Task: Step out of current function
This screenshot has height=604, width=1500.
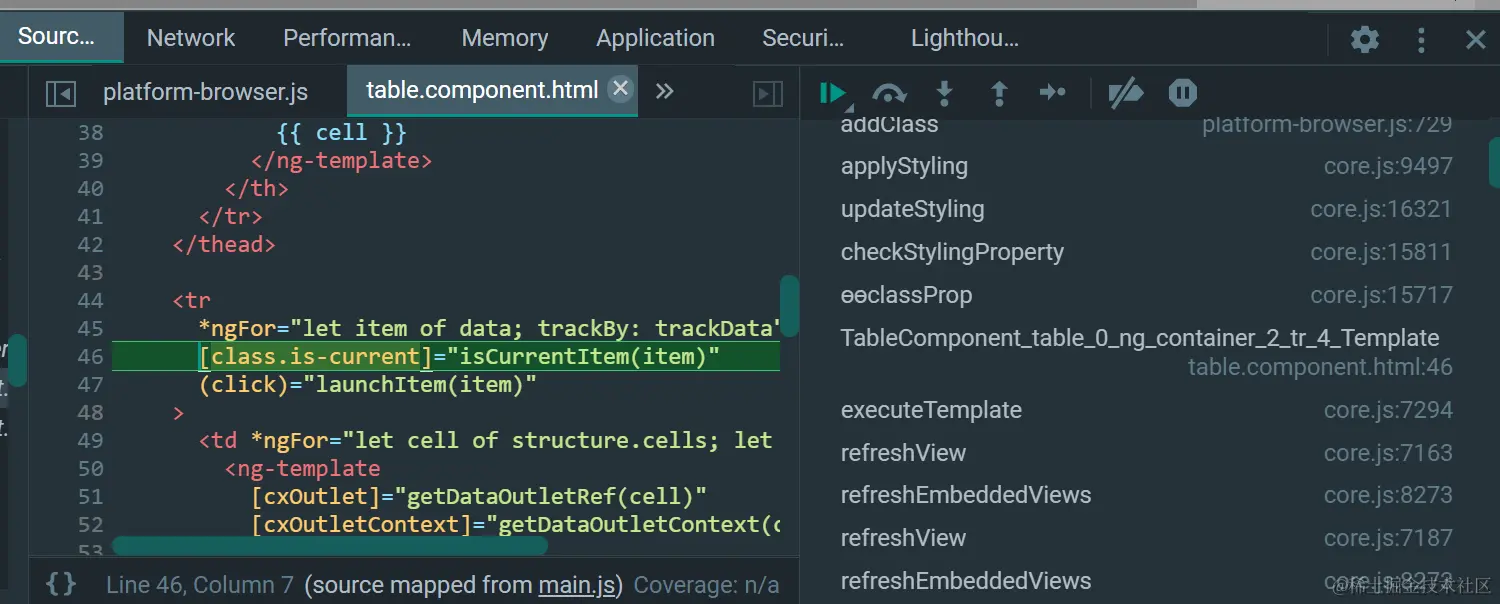Action: pos(998,93)
